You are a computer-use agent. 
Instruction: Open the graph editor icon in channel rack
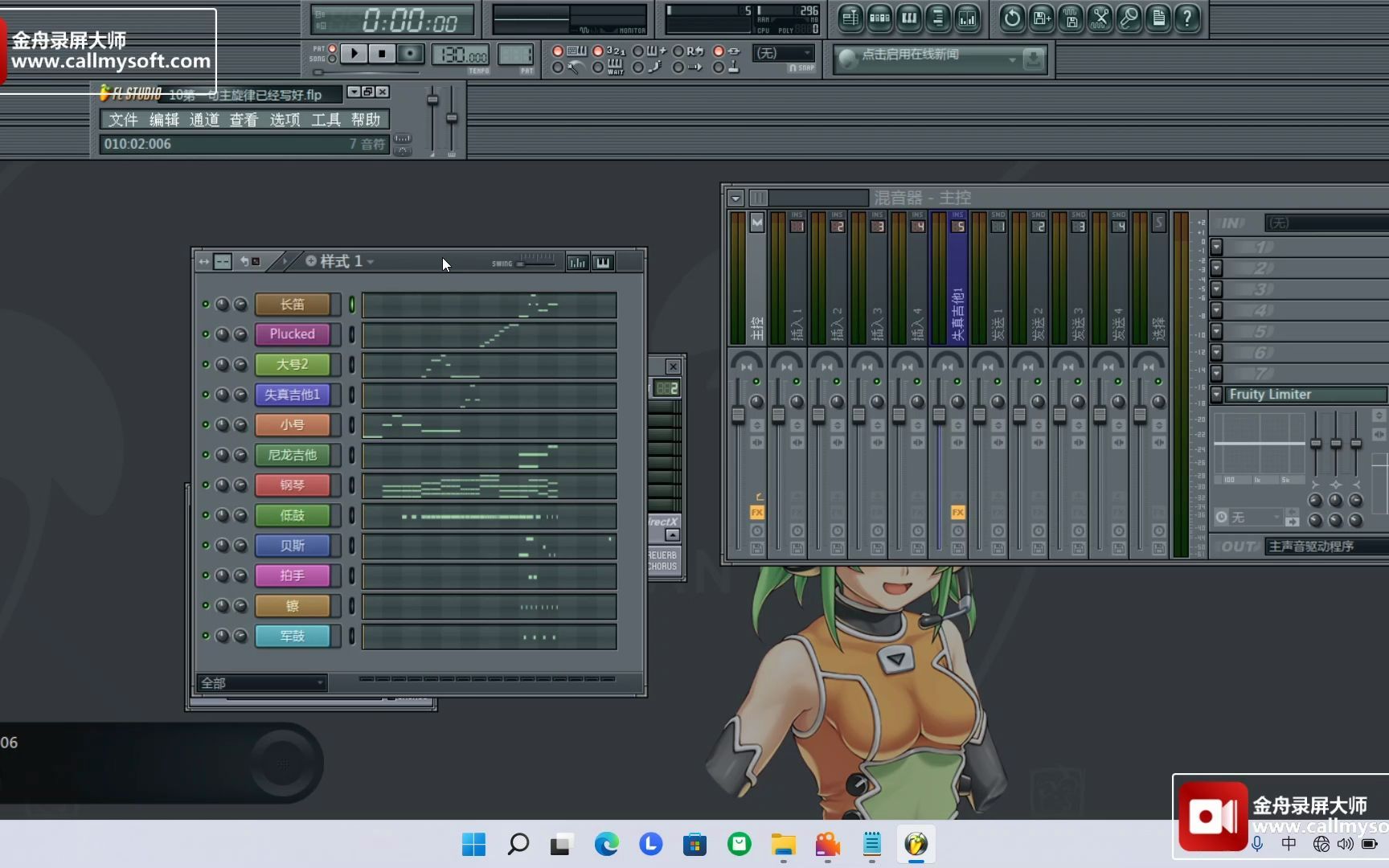(576, 261)
